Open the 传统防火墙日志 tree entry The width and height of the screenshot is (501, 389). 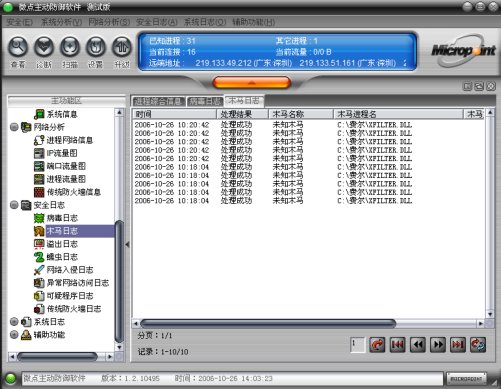pyautogui.click(x=67, y=309)
